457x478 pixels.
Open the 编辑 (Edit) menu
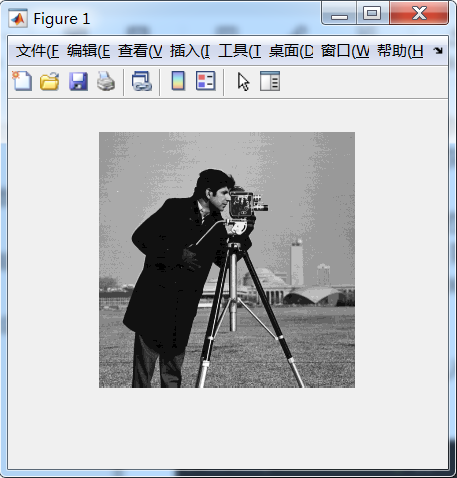point(88,51)
